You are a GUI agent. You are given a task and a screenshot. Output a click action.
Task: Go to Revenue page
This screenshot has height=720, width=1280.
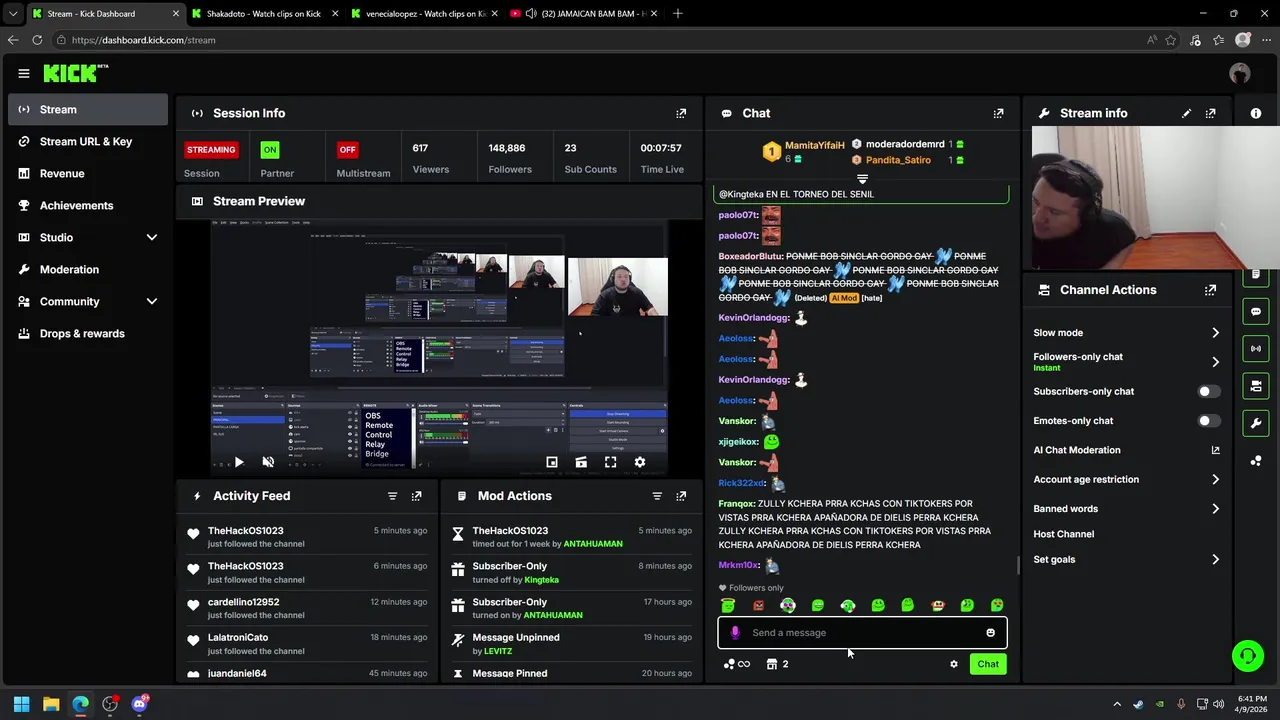pos(88,173)
